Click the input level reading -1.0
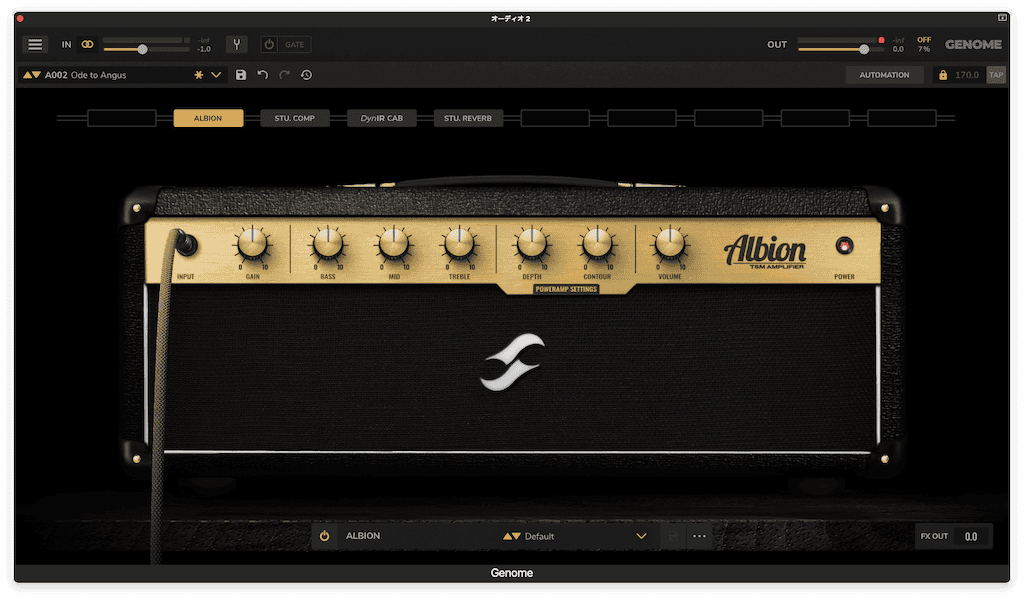The image size is (1024, 599). point(204,49)
